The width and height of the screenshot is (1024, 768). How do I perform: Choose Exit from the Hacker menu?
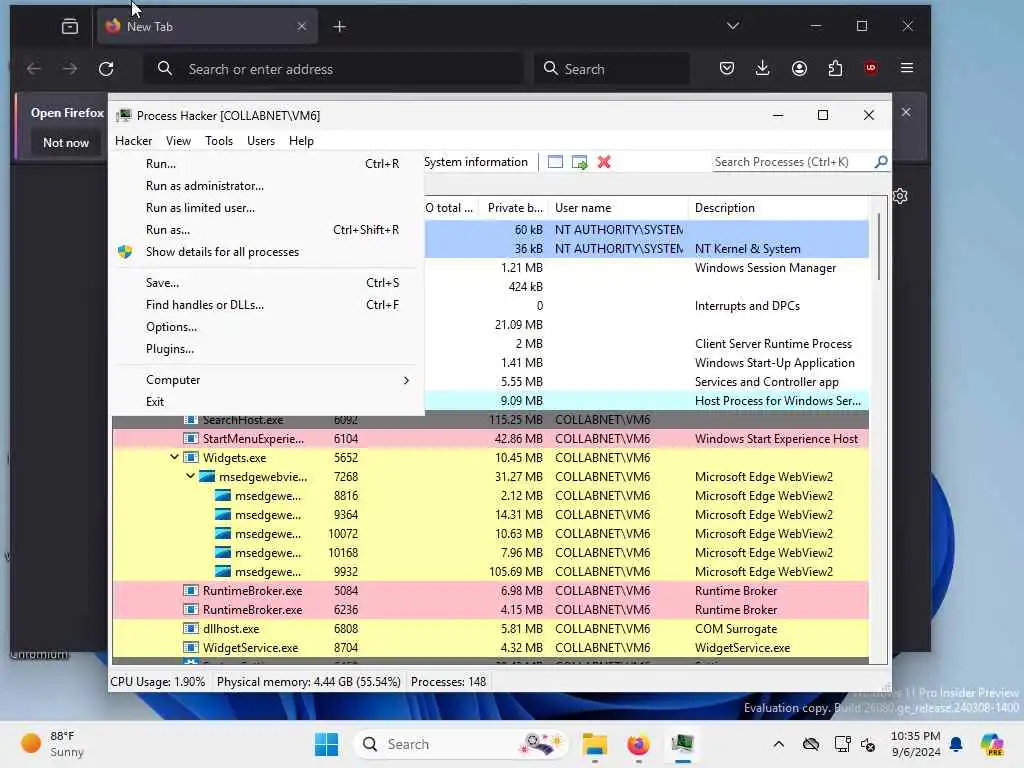coord(268,402)
